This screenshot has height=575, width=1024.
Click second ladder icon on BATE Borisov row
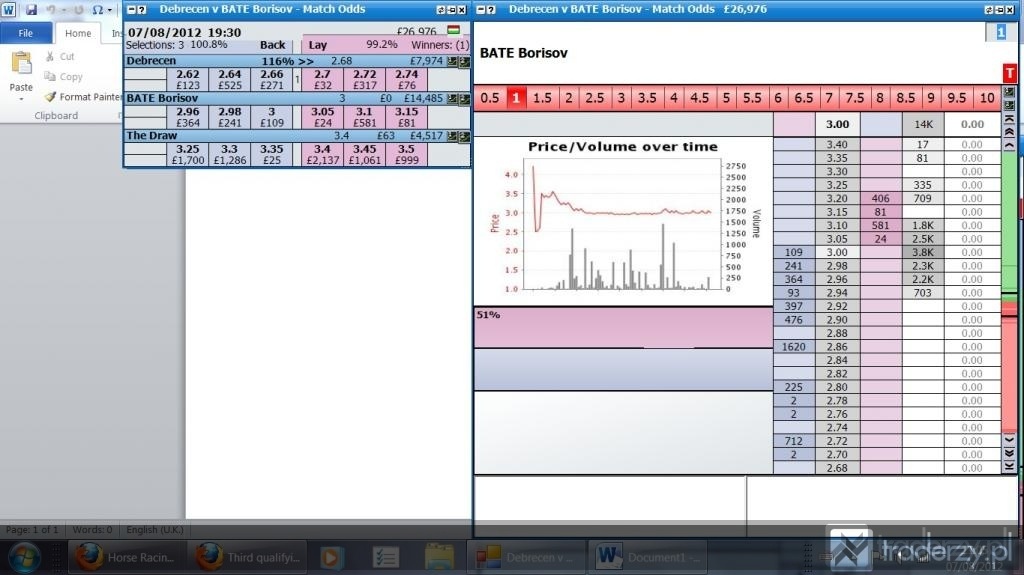point(464,99)
